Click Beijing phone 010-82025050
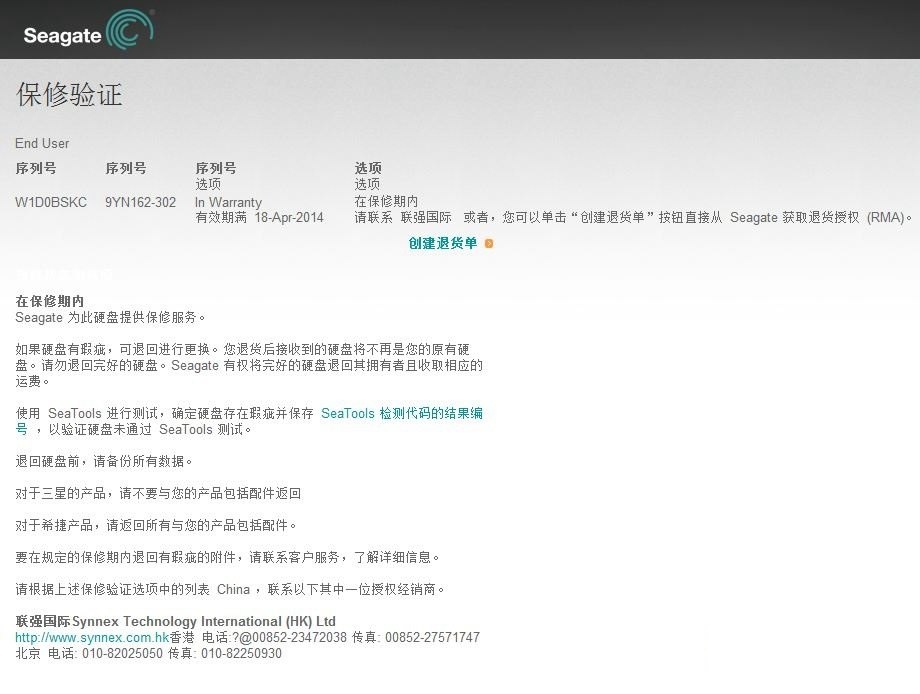The image size is (920, 694). coord(122,654)
